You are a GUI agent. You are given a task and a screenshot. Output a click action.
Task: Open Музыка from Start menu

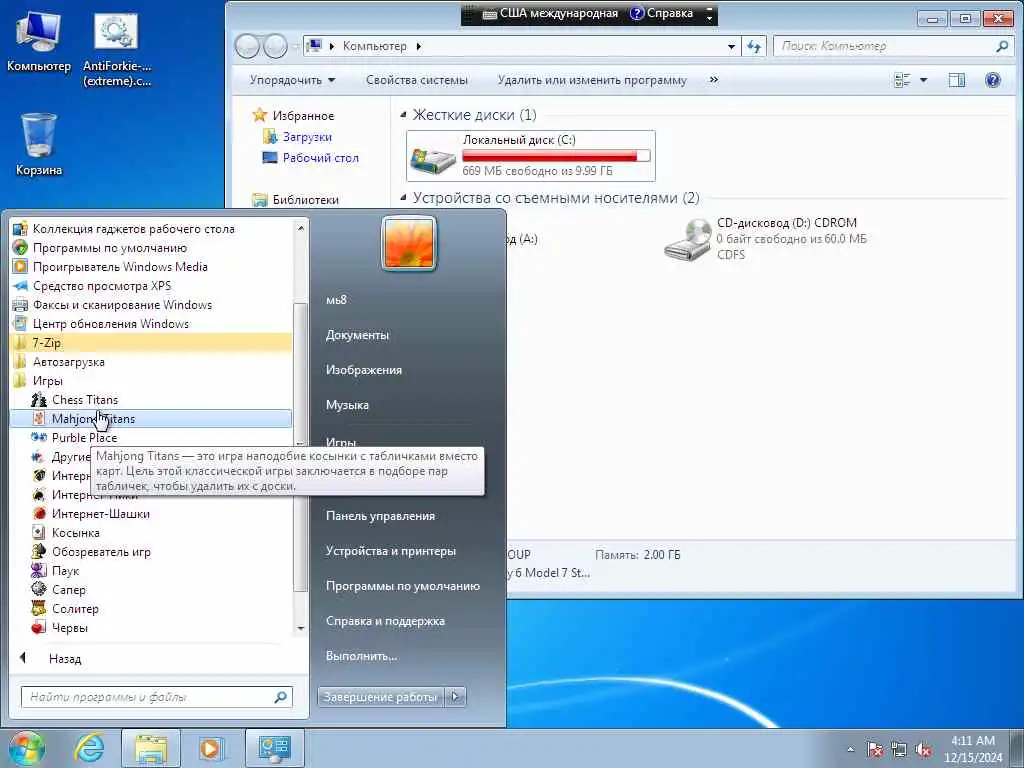click(347, 405)
